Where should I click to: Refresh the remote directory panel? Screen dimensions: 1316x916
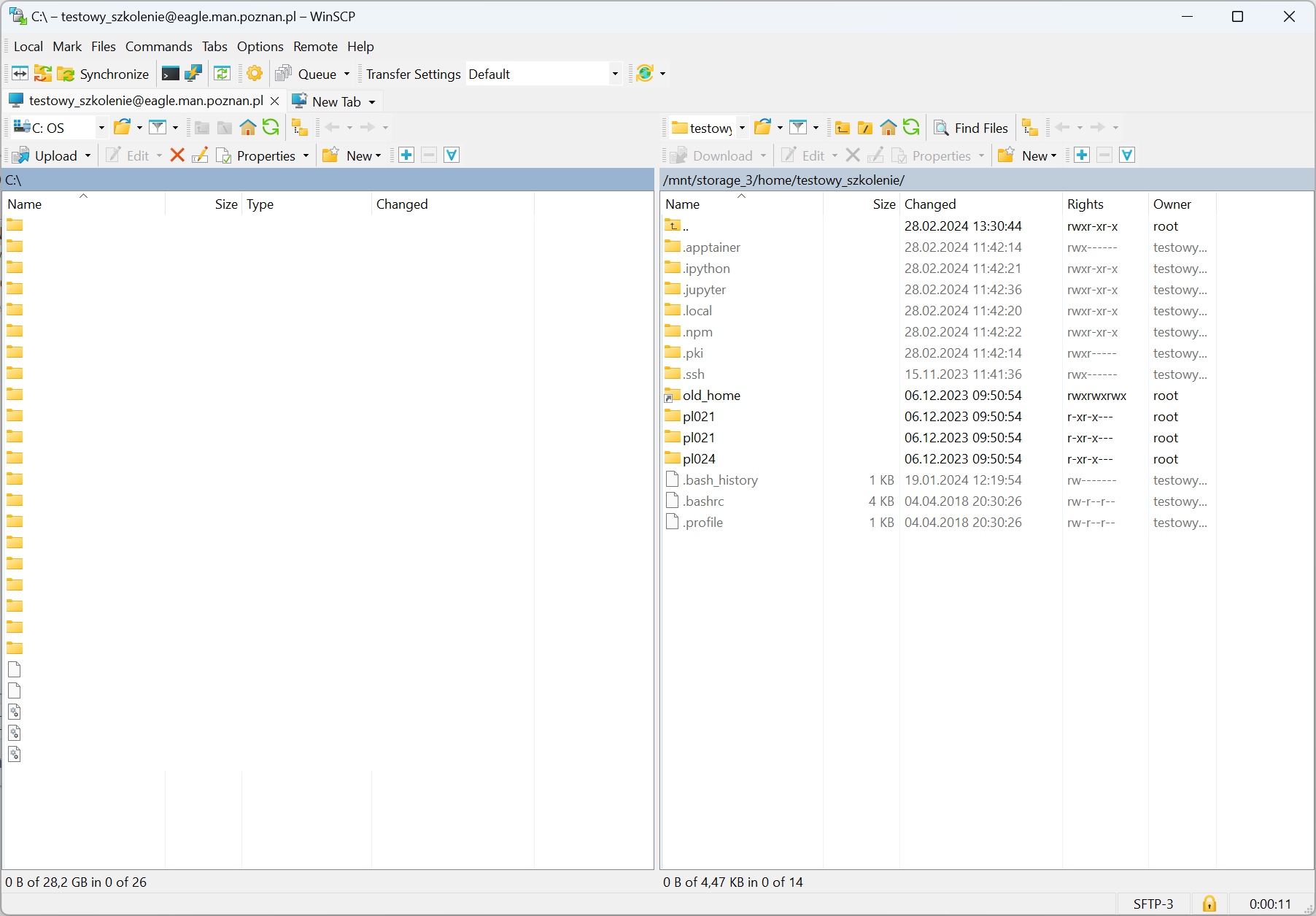pyautogui.click(x=911, y=128)
